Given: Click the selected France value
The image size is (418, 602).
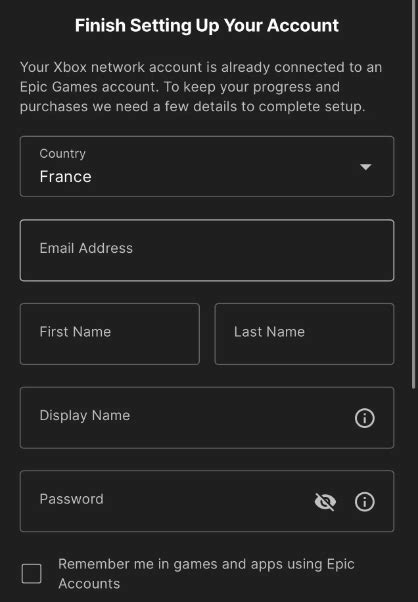Looking at the screenshot, I should (66, 177).
